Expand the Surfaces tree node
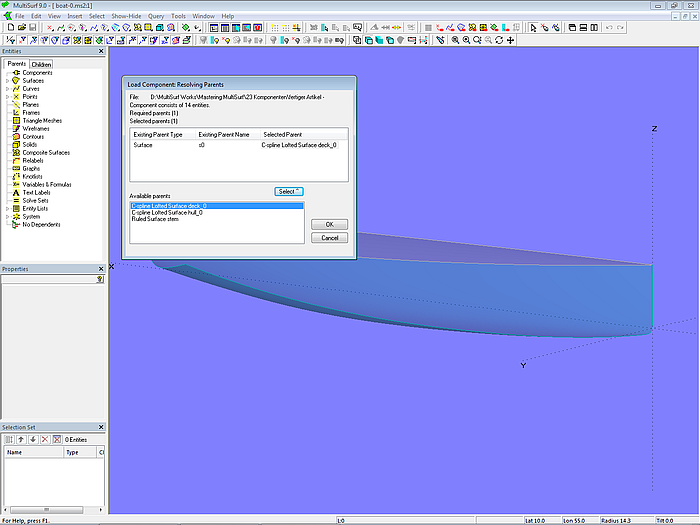Image resolution: width=700 pixels, height=525 pixels. [x=7, y=81]
